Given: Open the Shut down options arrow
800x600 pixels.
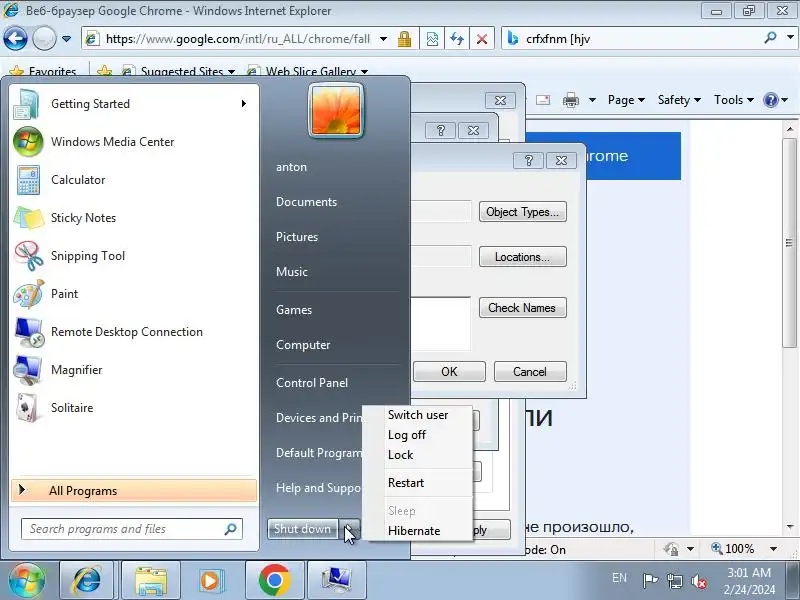Looking at the screenshot, I should coord(350,529).
